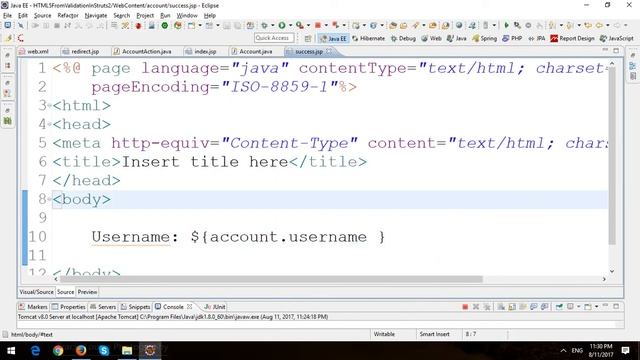Viewport: 640px width, 360px height.
Task: Open the Snippets view tab
Action: [135, 307]
